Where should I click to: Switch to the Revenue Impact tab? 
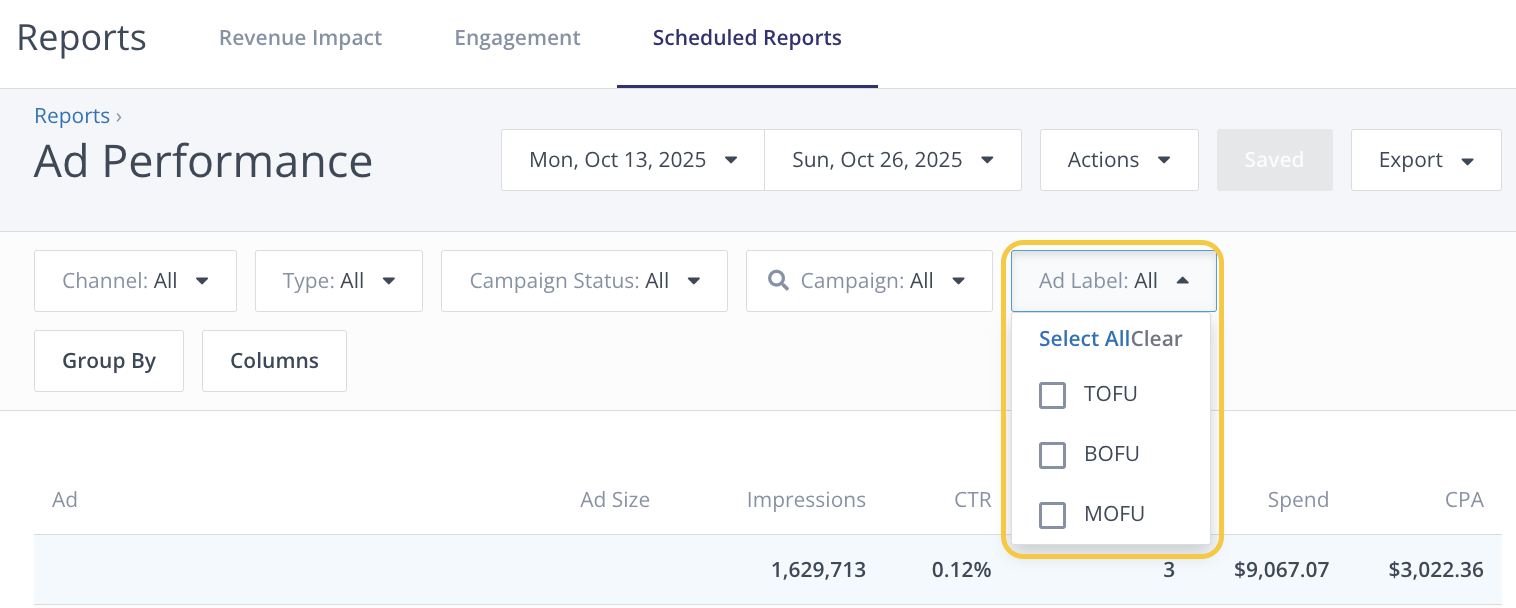[x=300, y=38]
